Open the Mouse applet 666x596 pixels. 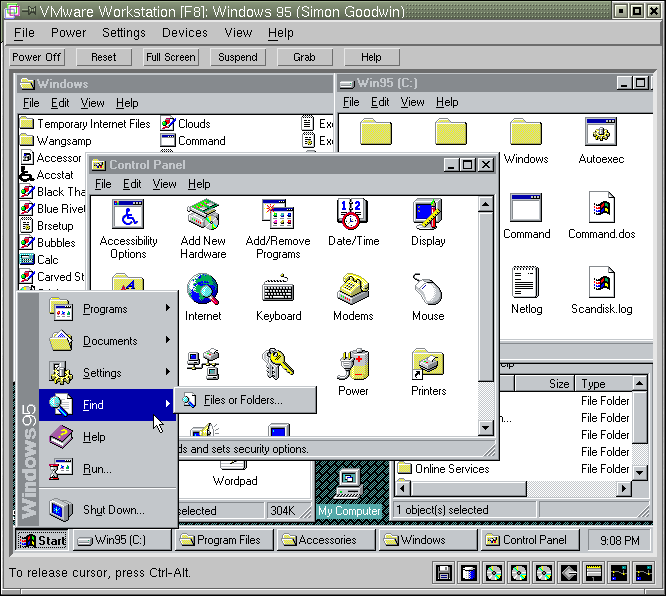coord(428,297)
